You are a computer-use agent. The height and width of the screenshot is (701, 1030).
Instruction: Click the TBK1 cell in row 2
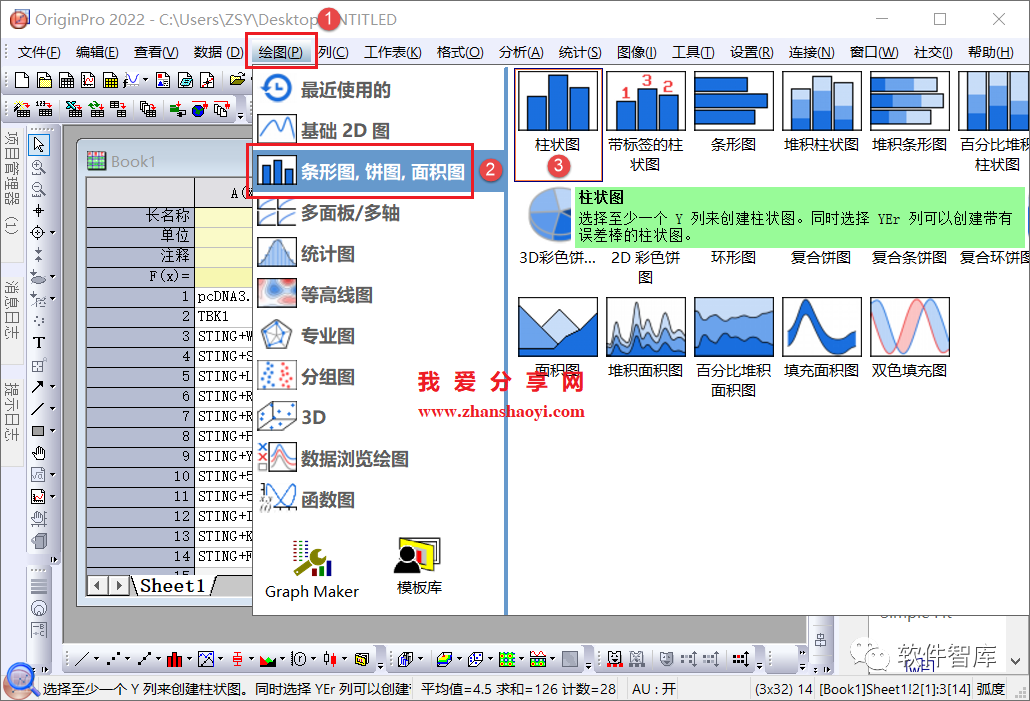[x=224, y=316]
